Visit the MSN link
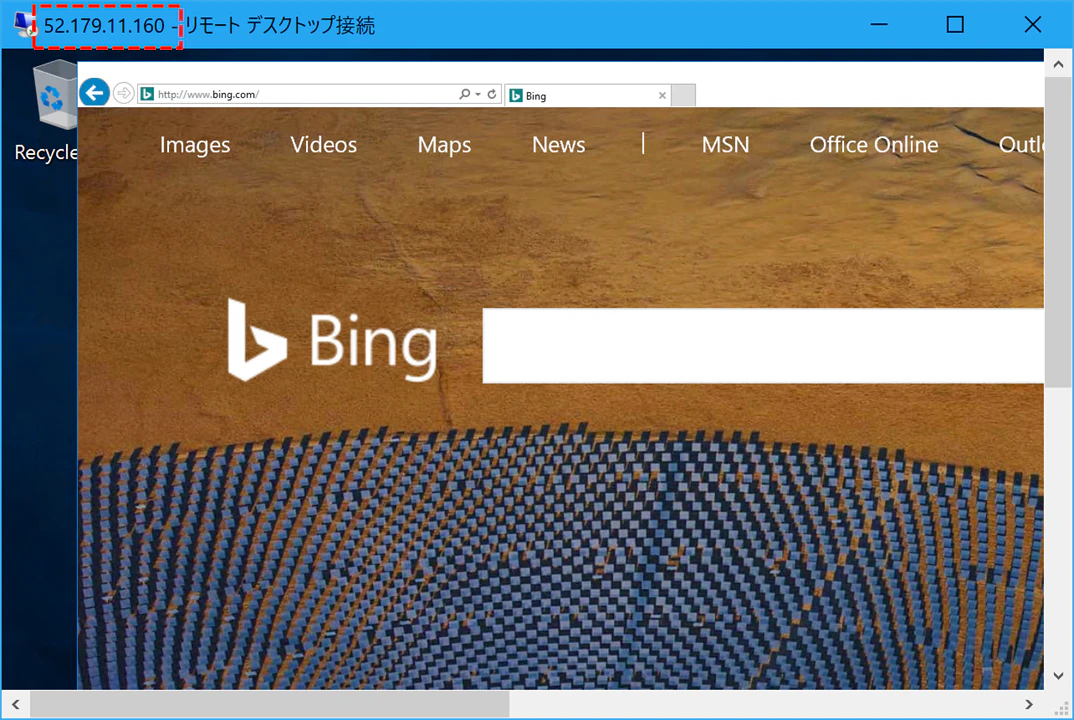 click(725, 145)
